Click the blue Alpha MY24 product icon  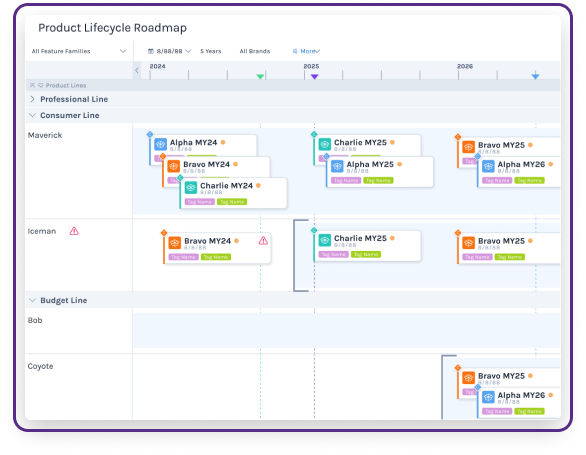pos(160,144)
